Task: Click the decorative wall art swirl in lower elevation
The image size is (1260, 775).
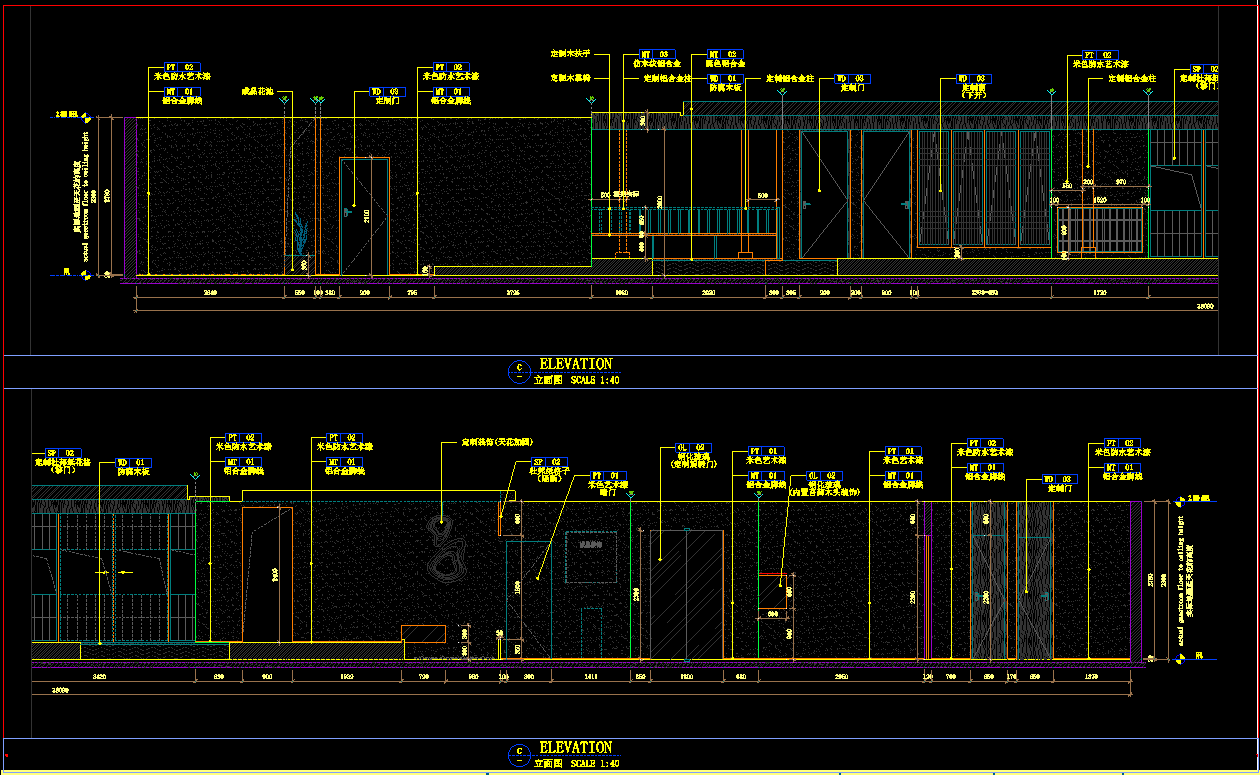Action: (444, 555)
